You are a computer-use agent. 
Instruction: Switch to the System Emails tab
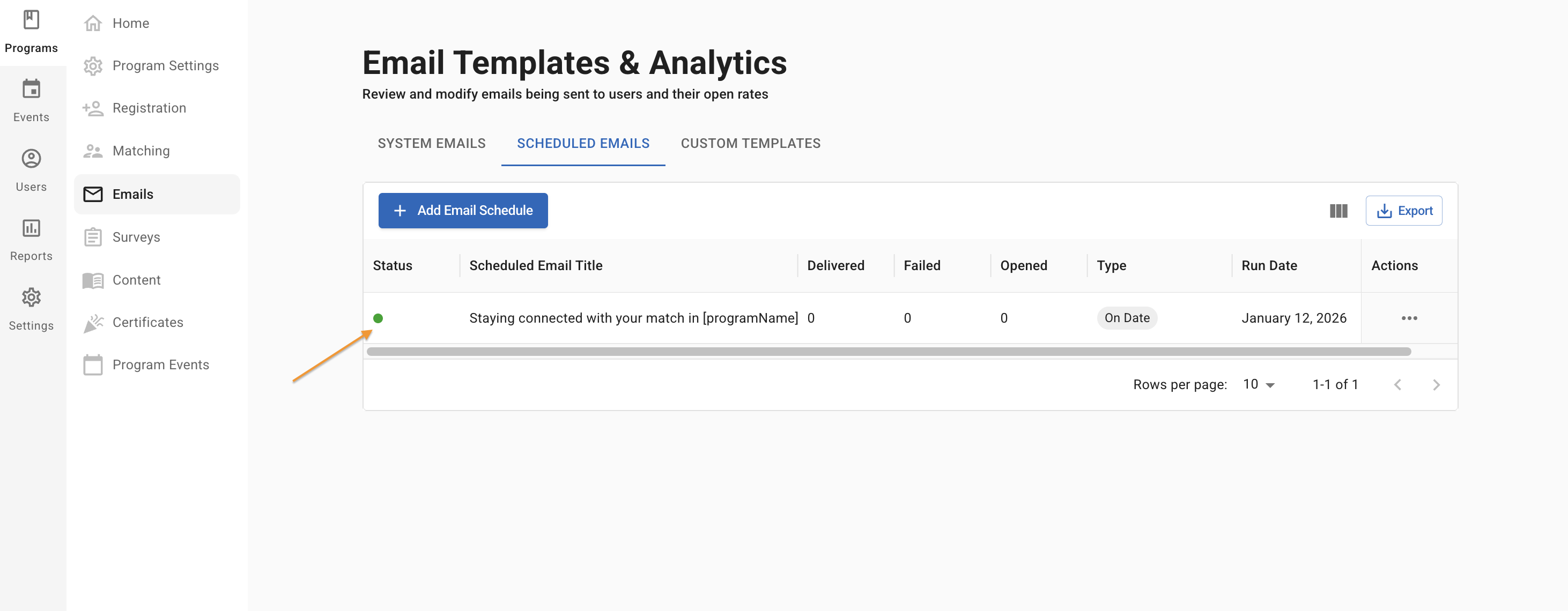[x=431, y=144]
